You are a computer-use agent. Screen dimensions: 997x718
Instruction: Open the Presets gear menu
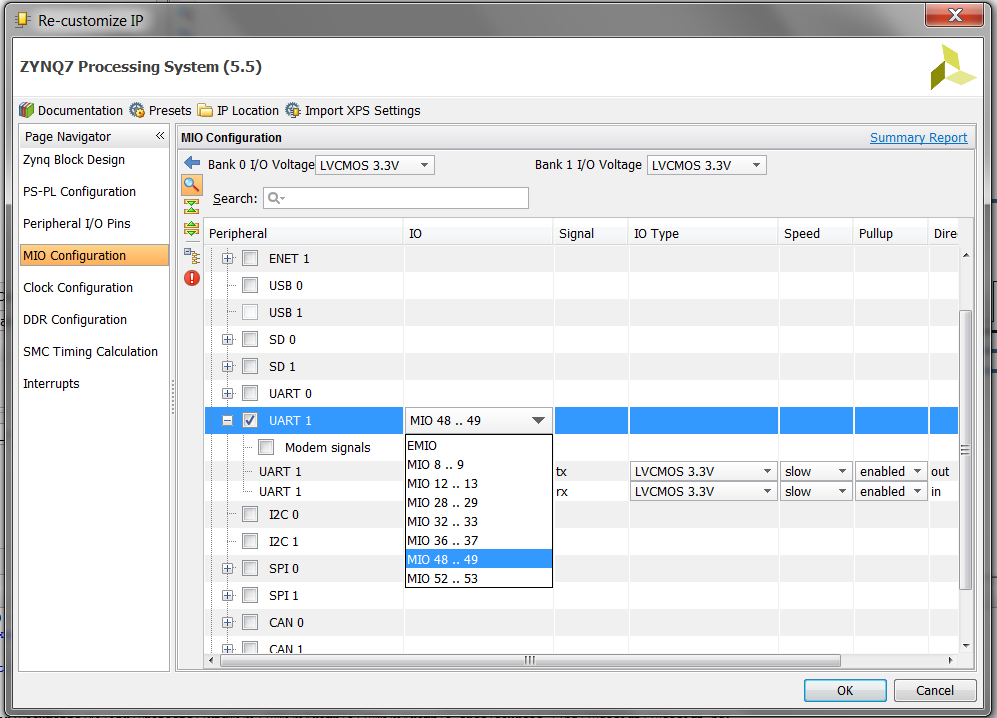pyautogui.click(x=160, y=111)
